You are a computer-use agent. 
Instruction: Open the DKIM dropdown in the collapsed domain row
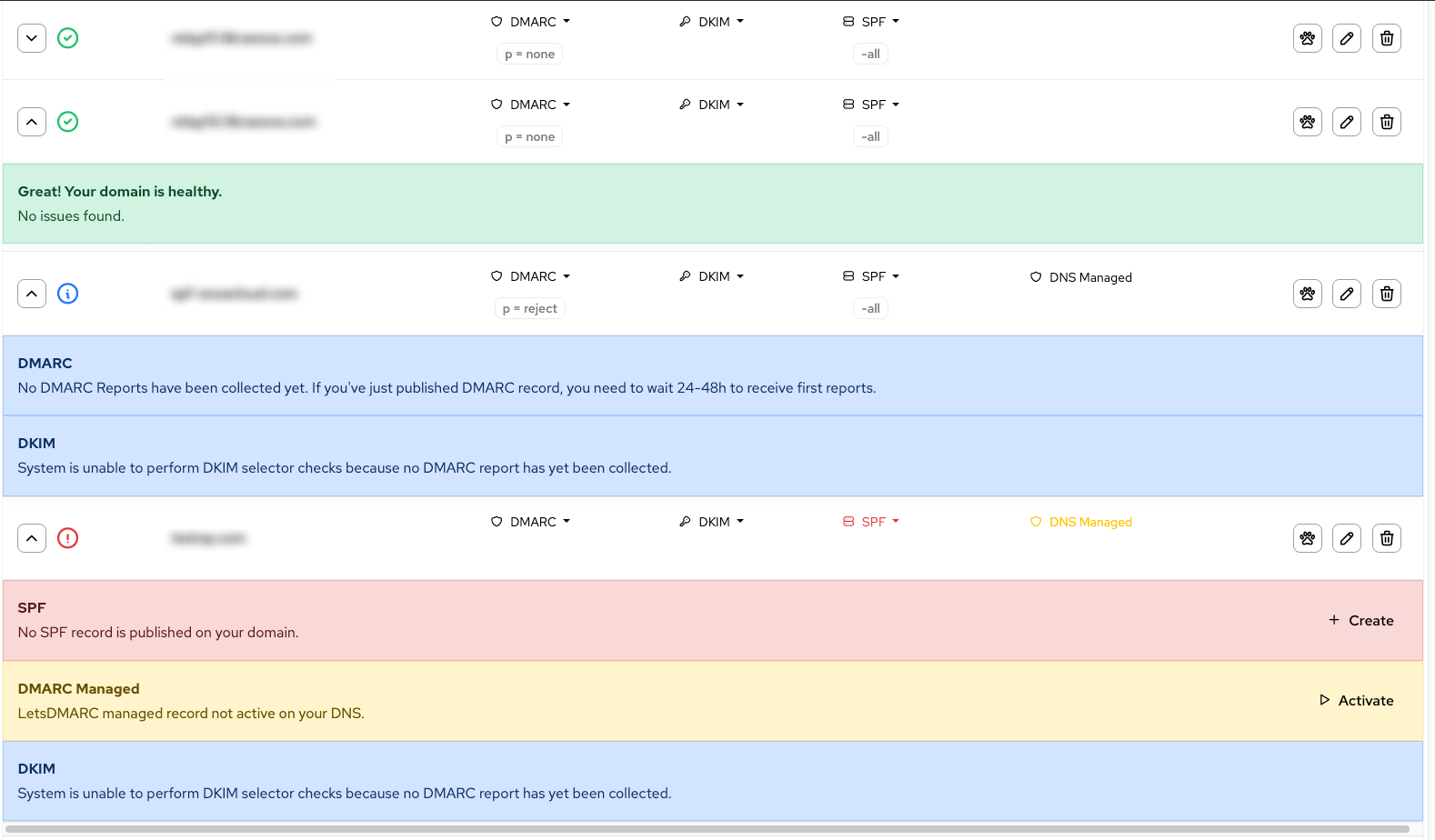(712, 22)
